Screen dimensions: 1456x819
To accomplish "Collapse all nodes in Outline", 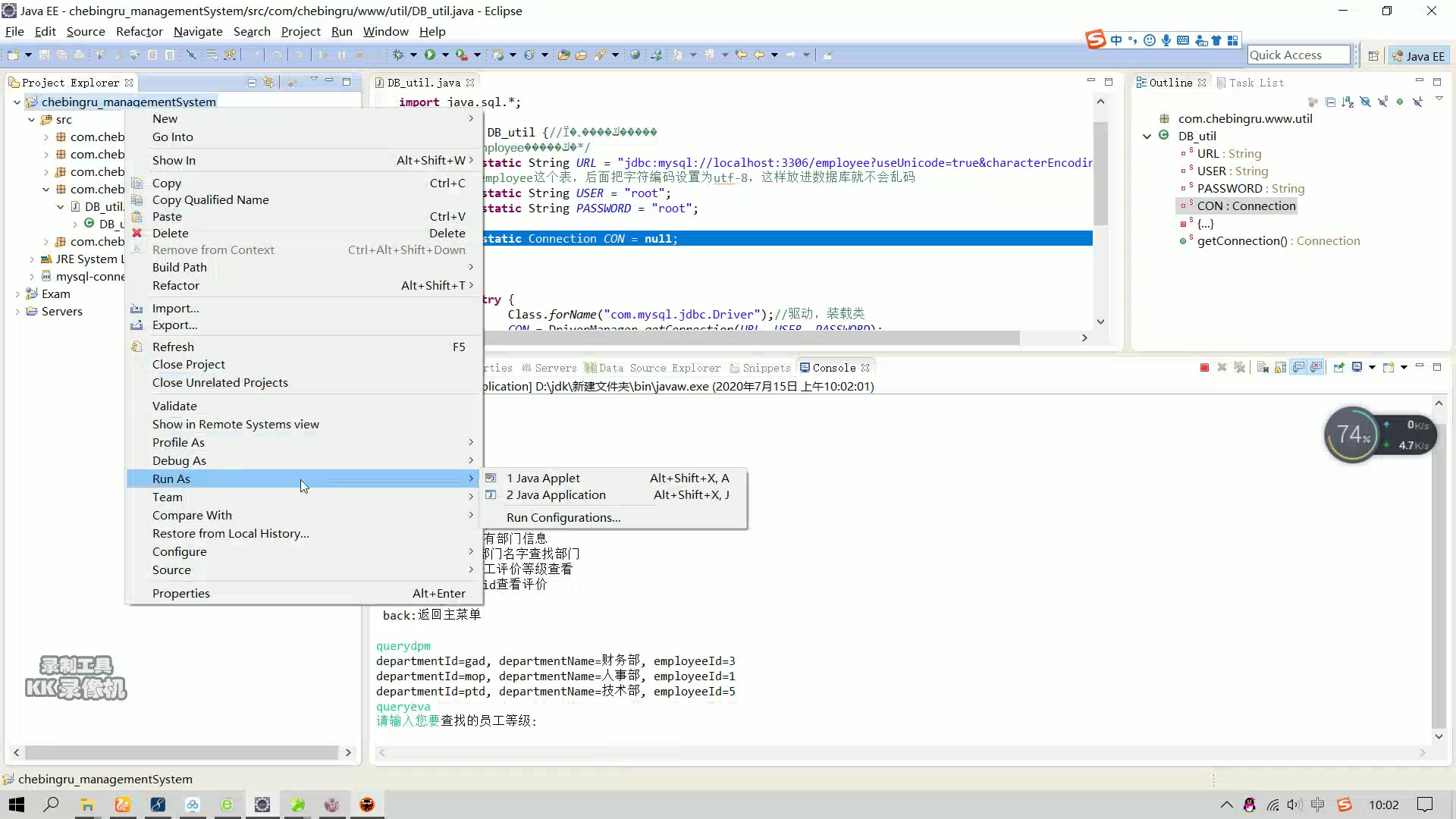I will 1330,102.
